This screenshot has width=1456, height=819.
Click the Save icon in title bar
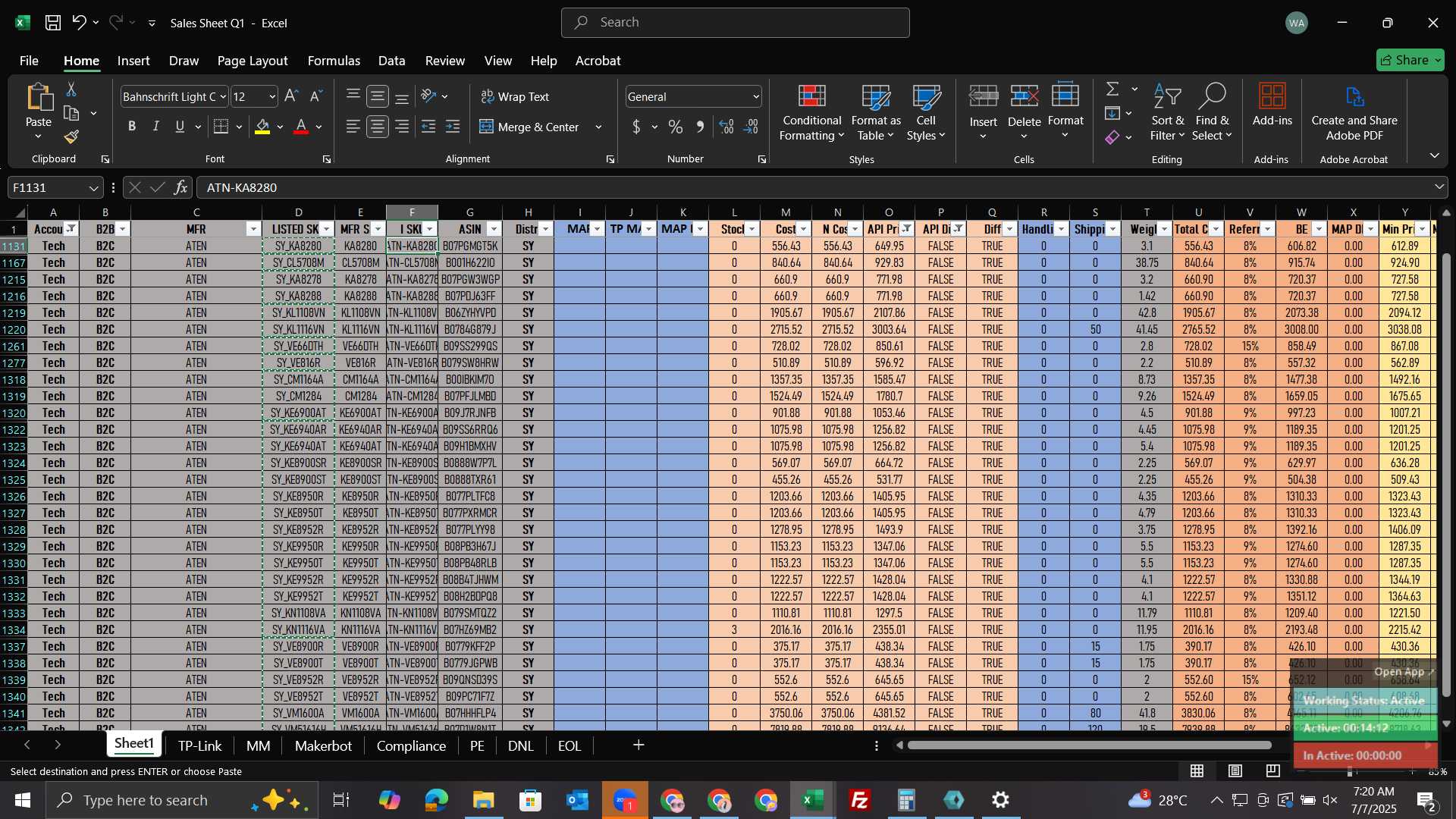pyautogui.click(x=53, y=23)
